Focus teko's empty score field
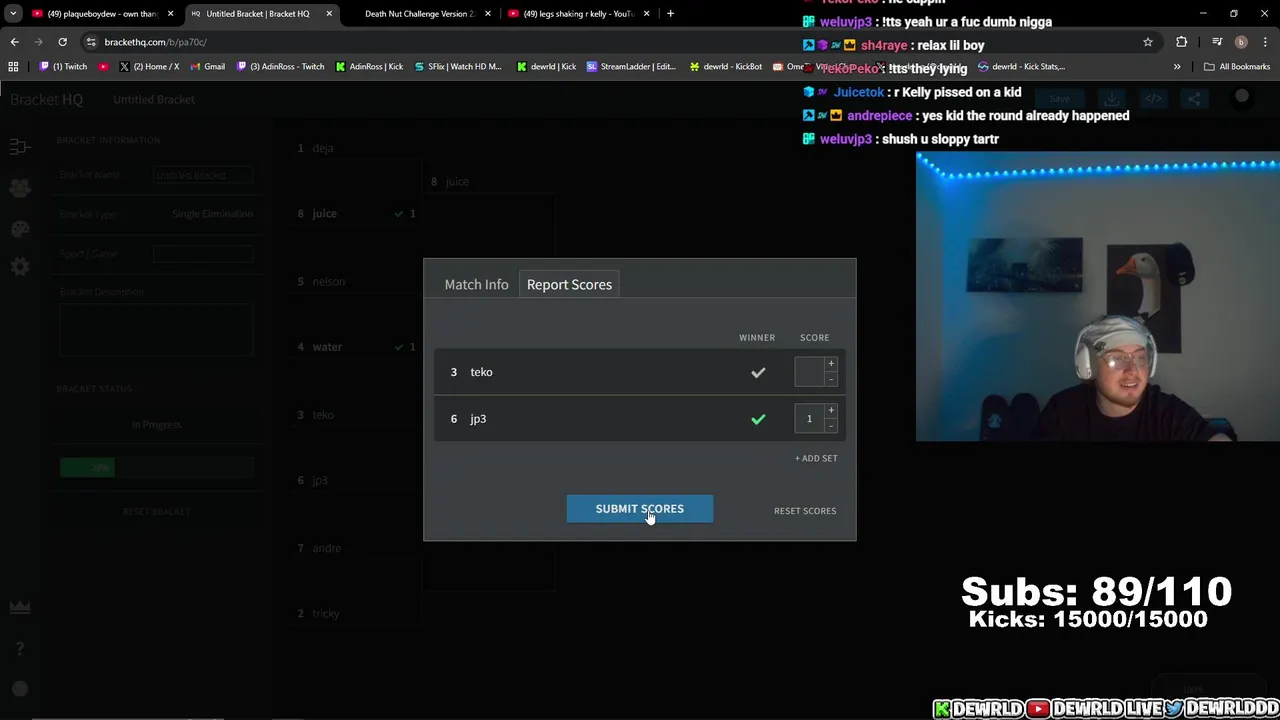The height and width of the screenshot is (720, 1280). pos(809,372)
